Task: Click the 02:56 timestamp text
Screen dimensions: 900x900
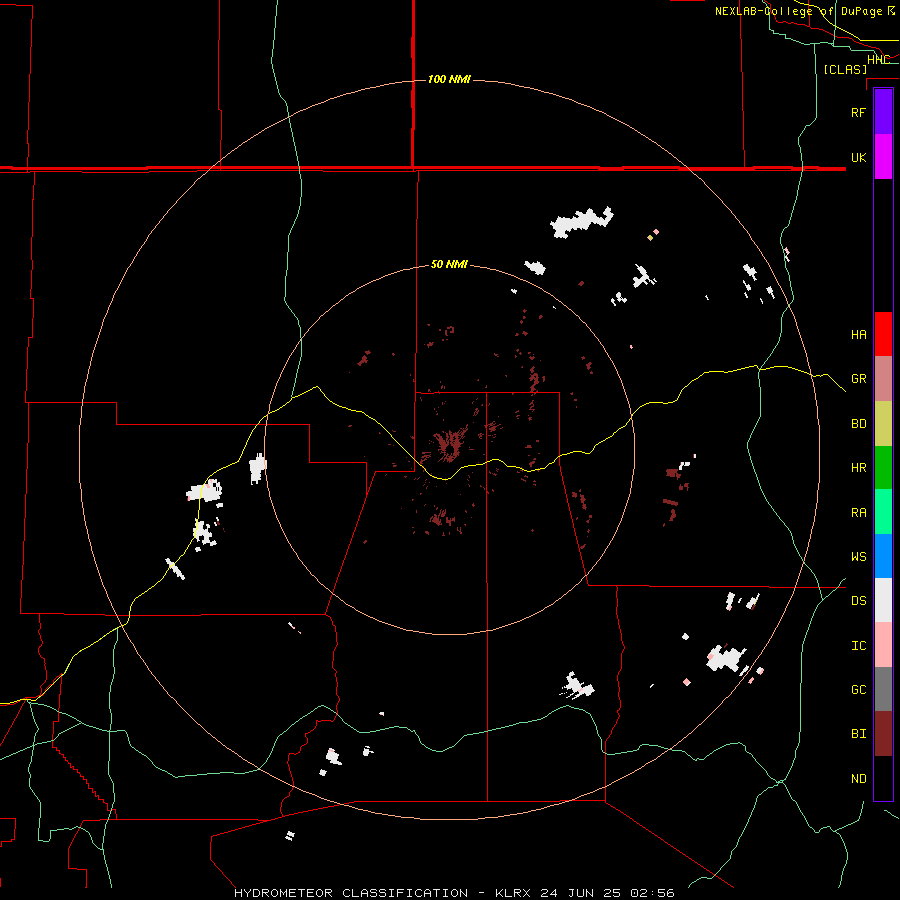Action: click(652, 893)
